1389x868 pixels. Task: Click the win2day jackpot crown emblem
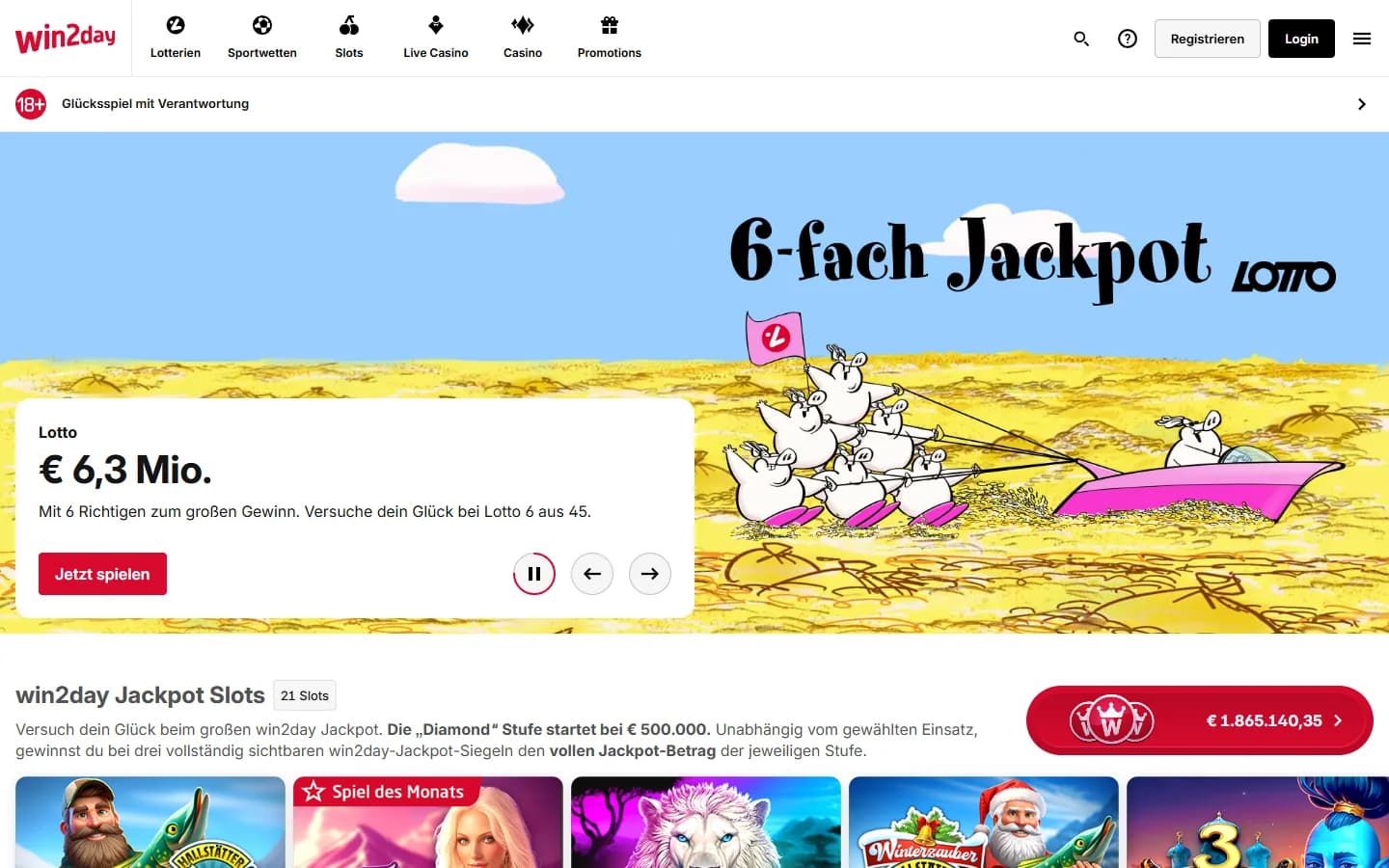1111,719
